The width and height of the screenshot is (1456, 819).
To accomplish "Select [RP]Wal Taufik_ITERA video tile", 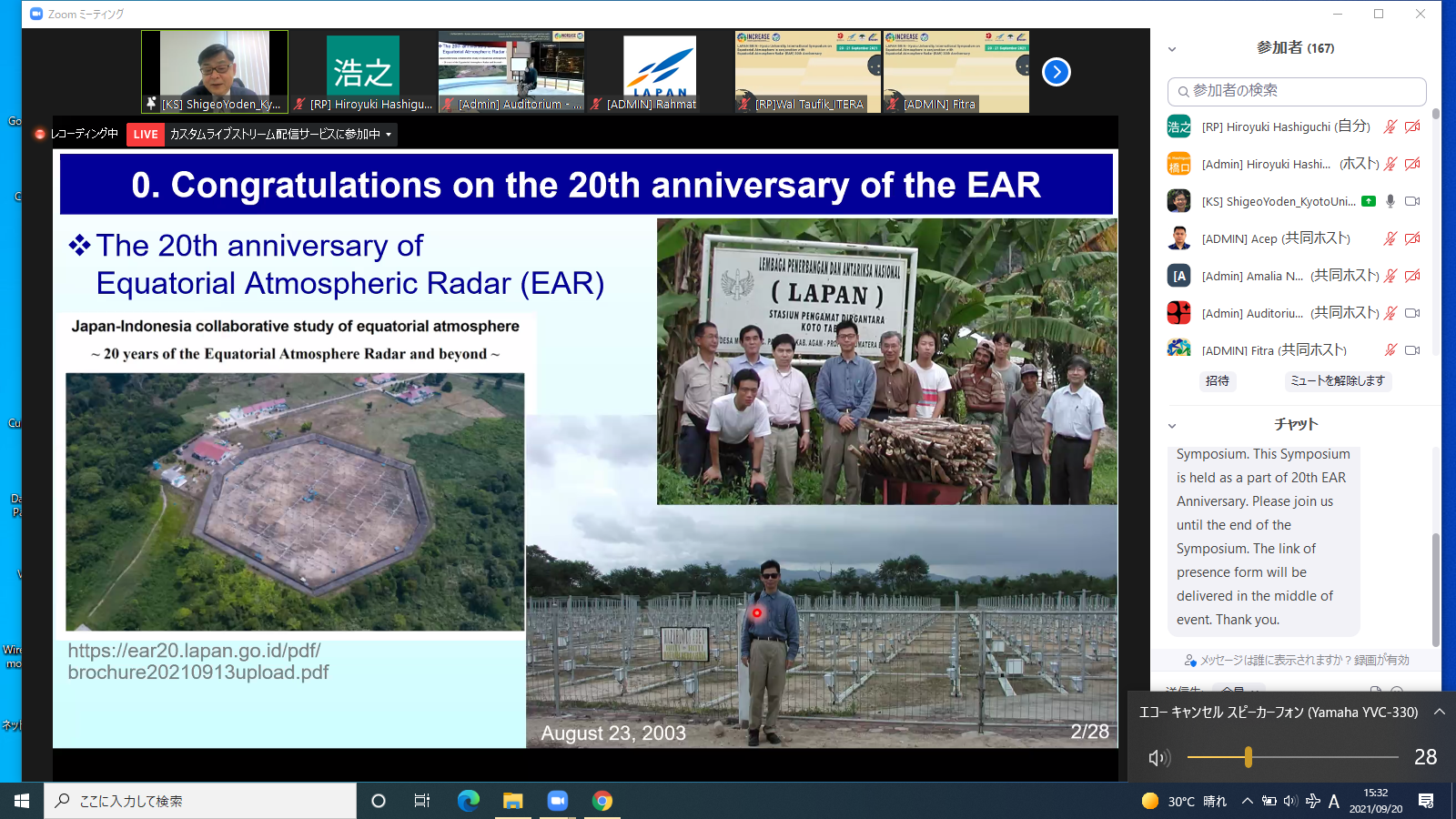I will point(808,72).
